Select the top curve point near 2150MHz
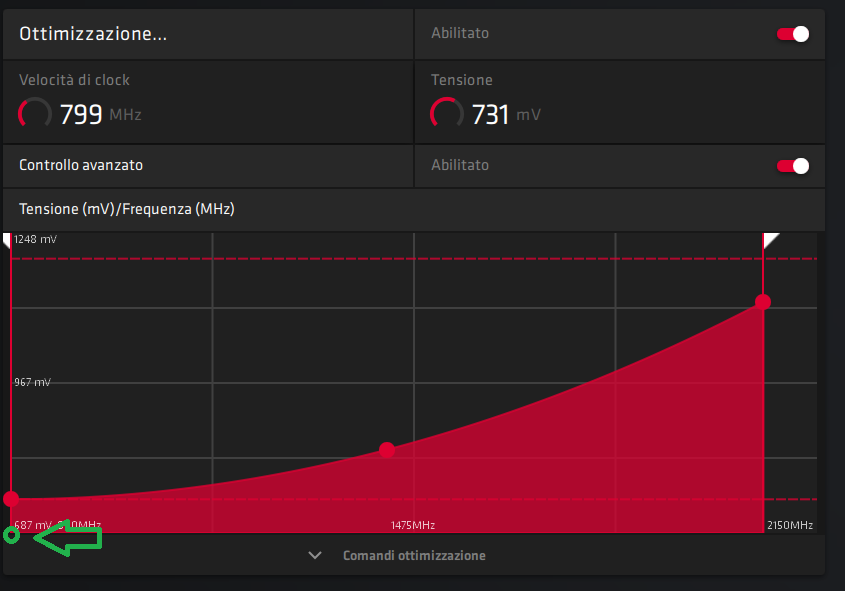This screenshot has height=591, width=845. [x=763, y=302]
